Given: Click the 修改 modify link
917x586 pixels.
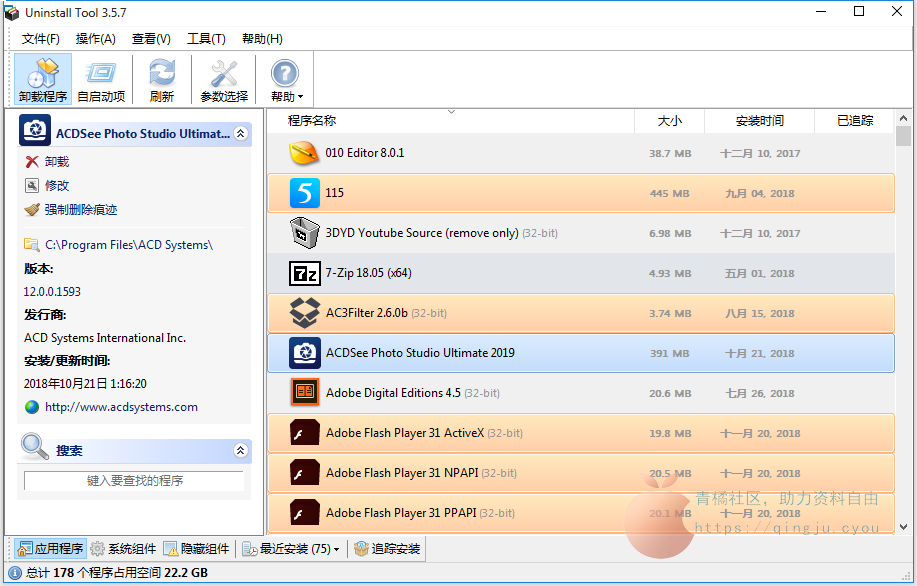Looking at the screenshot, I should 57,185.
